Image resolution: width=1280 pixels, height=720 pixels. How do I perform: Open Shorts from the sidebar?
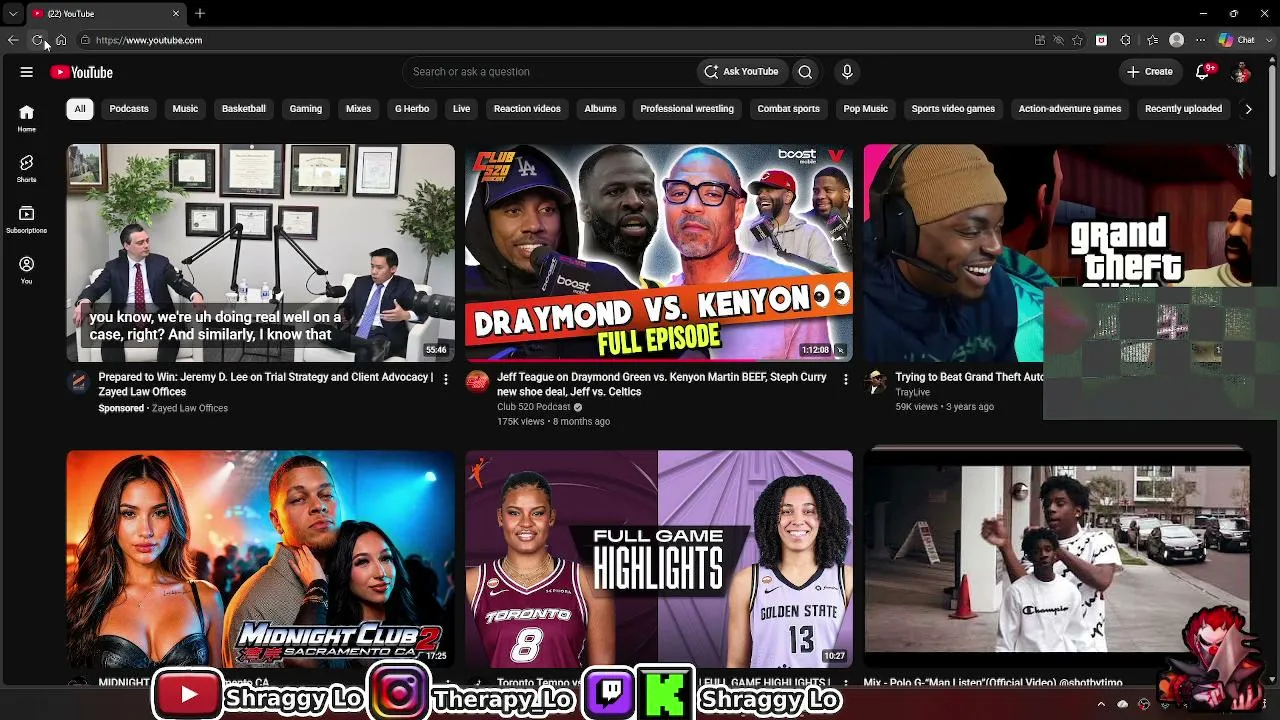click(27, 168)
